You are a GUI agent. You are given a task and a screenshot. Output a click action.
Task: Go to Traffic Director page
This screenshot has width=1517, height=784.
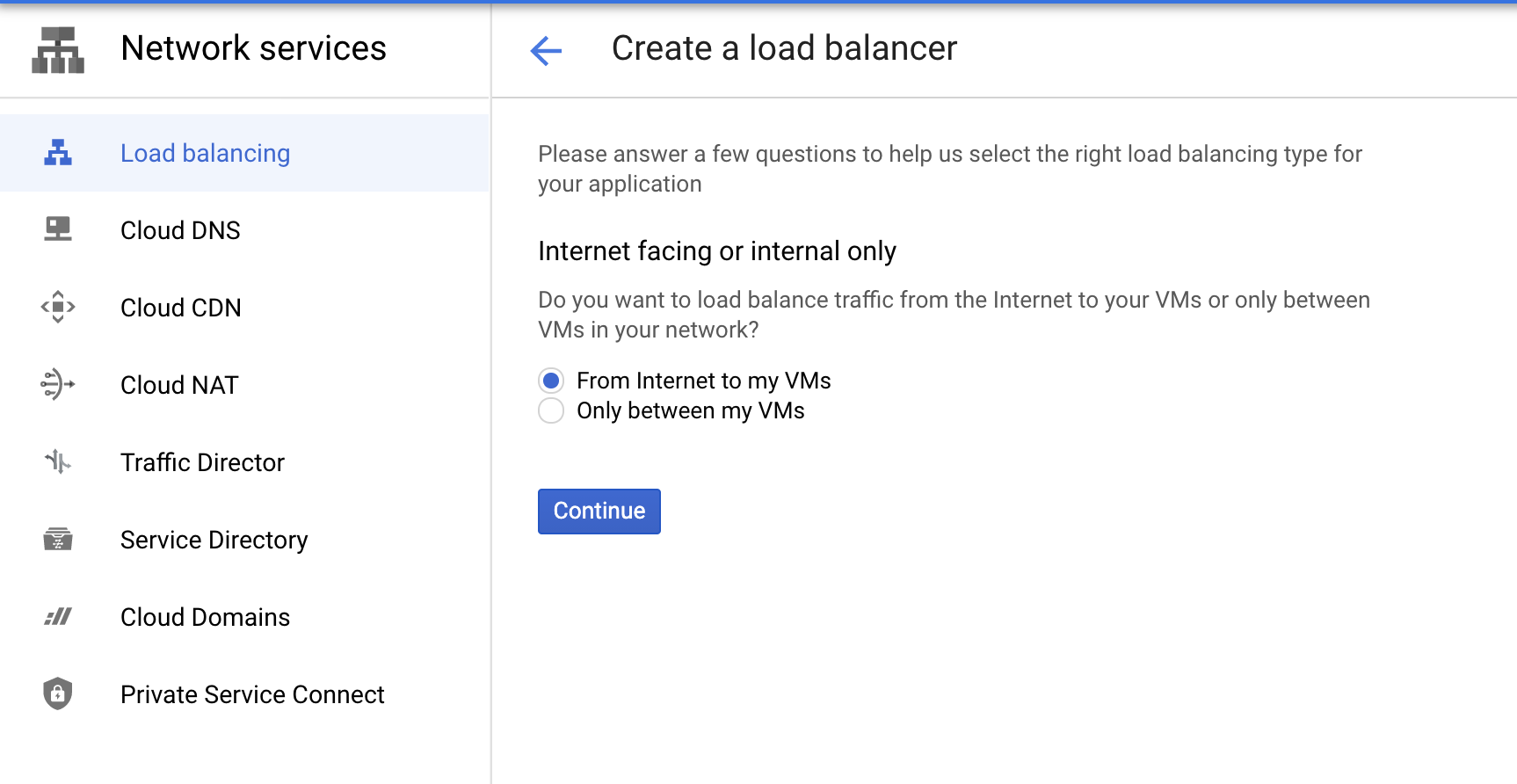click(202, 462)
